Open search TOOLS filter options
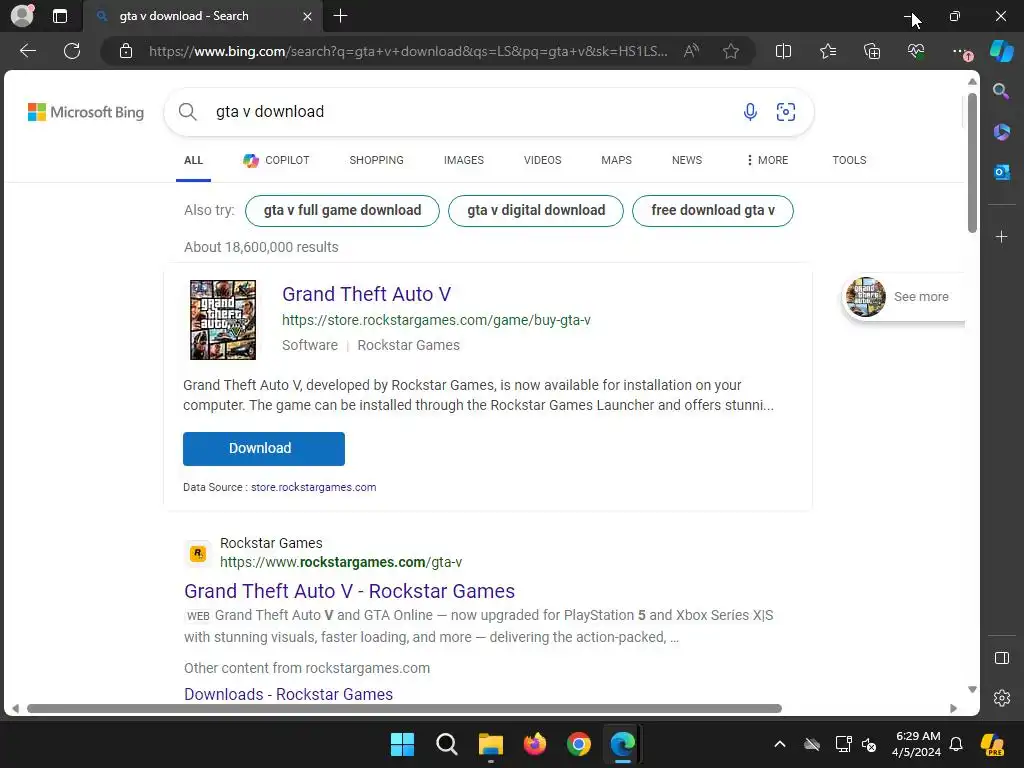The width and height of the screenshot is (1024, 768). pyautogui.click(x=849, y=160)
